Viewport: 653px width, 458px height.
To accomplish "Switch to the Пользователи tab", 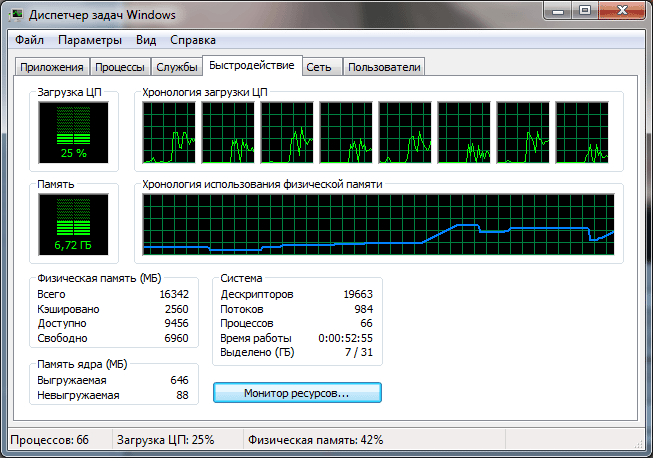I will point(384,67).
